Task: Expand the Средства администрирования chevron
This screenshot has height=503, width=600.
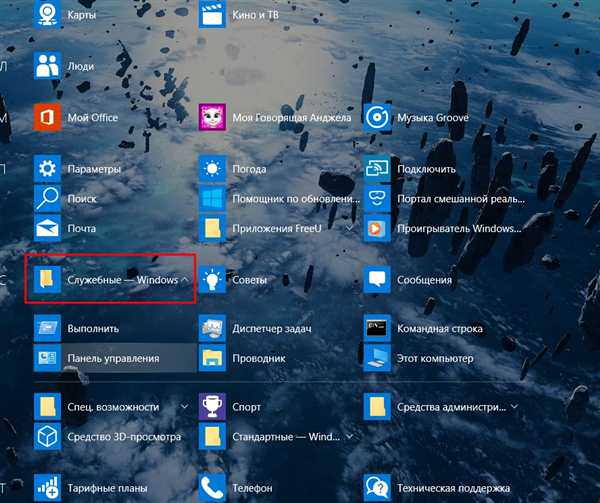Action: click(x=515, y=407)
